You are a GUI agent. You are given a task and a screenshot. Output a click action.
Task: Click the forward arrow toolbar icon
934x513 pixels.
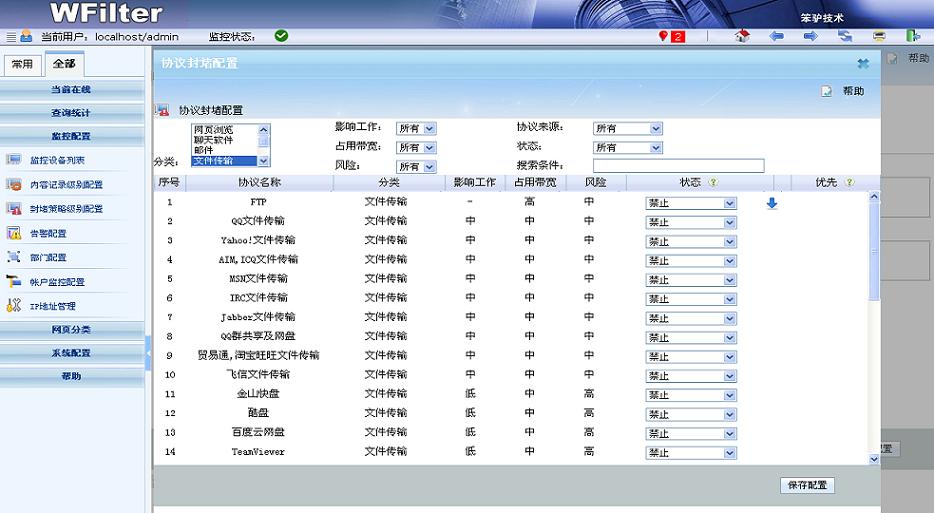[x=810, y=36]
